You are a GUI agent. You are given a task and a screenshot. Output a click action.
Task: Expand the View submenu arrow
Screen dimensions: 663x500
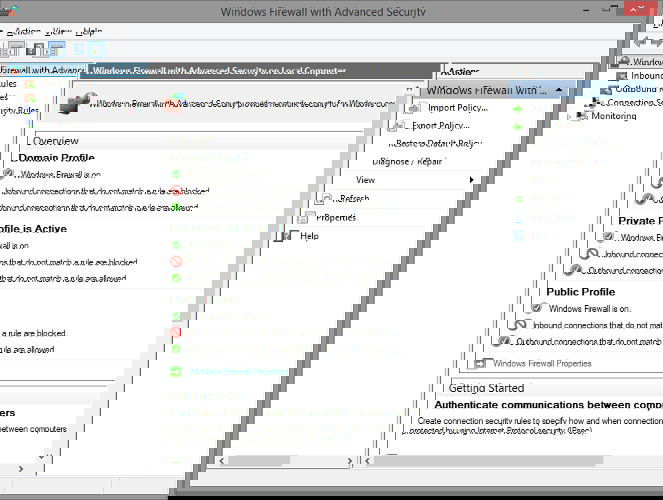coord(471,180)
